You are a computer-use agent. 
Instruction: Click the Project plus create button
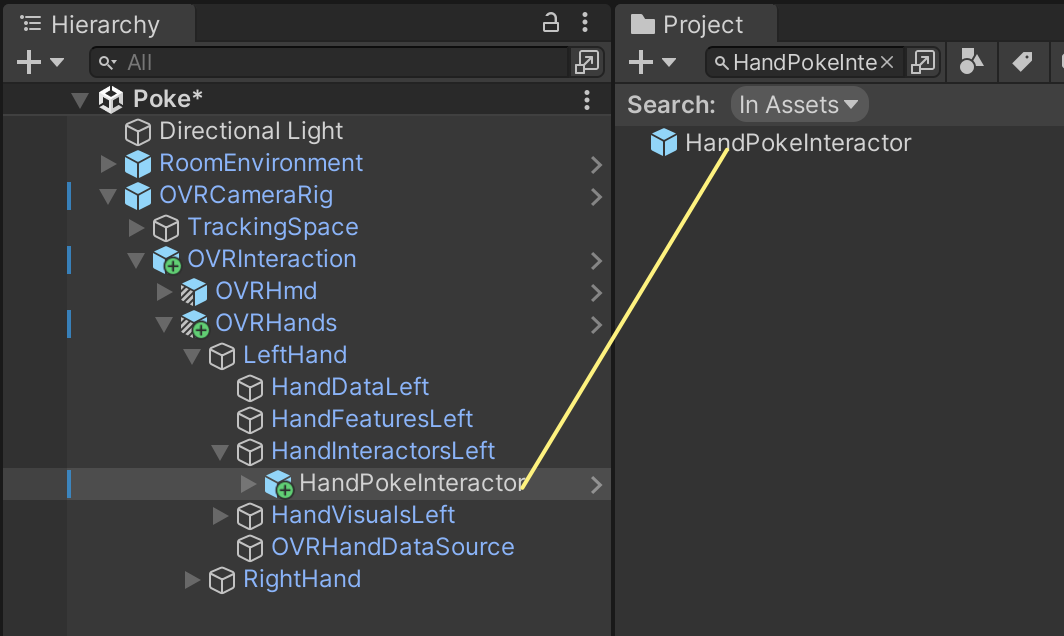pyautogui.click(x=641, y=62)
